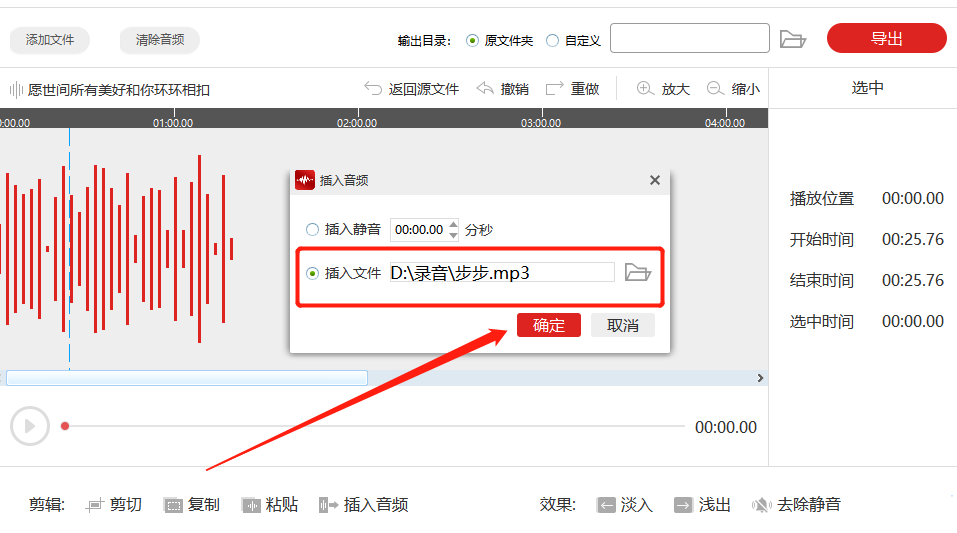Click the waveform icon beside the track title
The height and width of the screenshot is (533, 957).
16,90
